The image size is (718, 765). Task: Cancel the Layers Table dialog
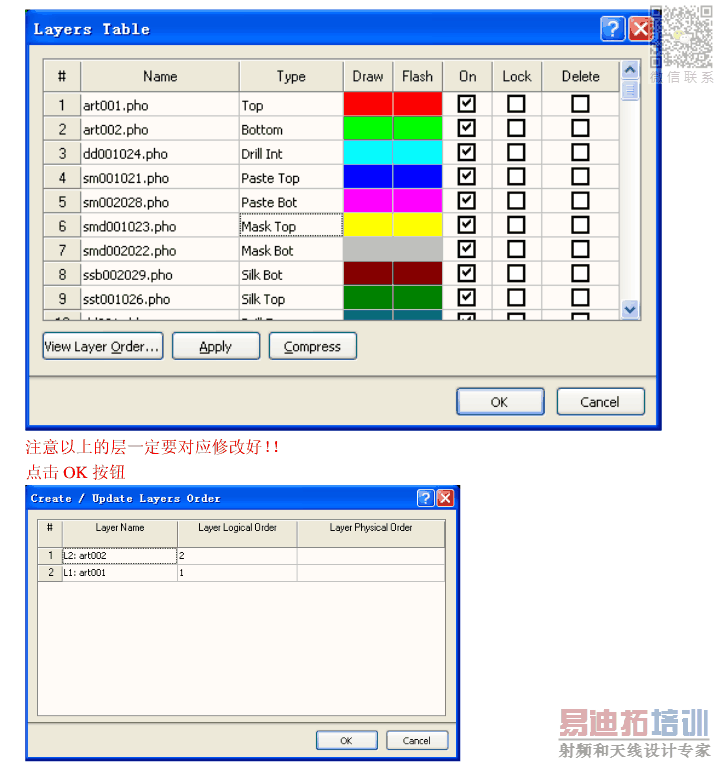pos(600,402)
